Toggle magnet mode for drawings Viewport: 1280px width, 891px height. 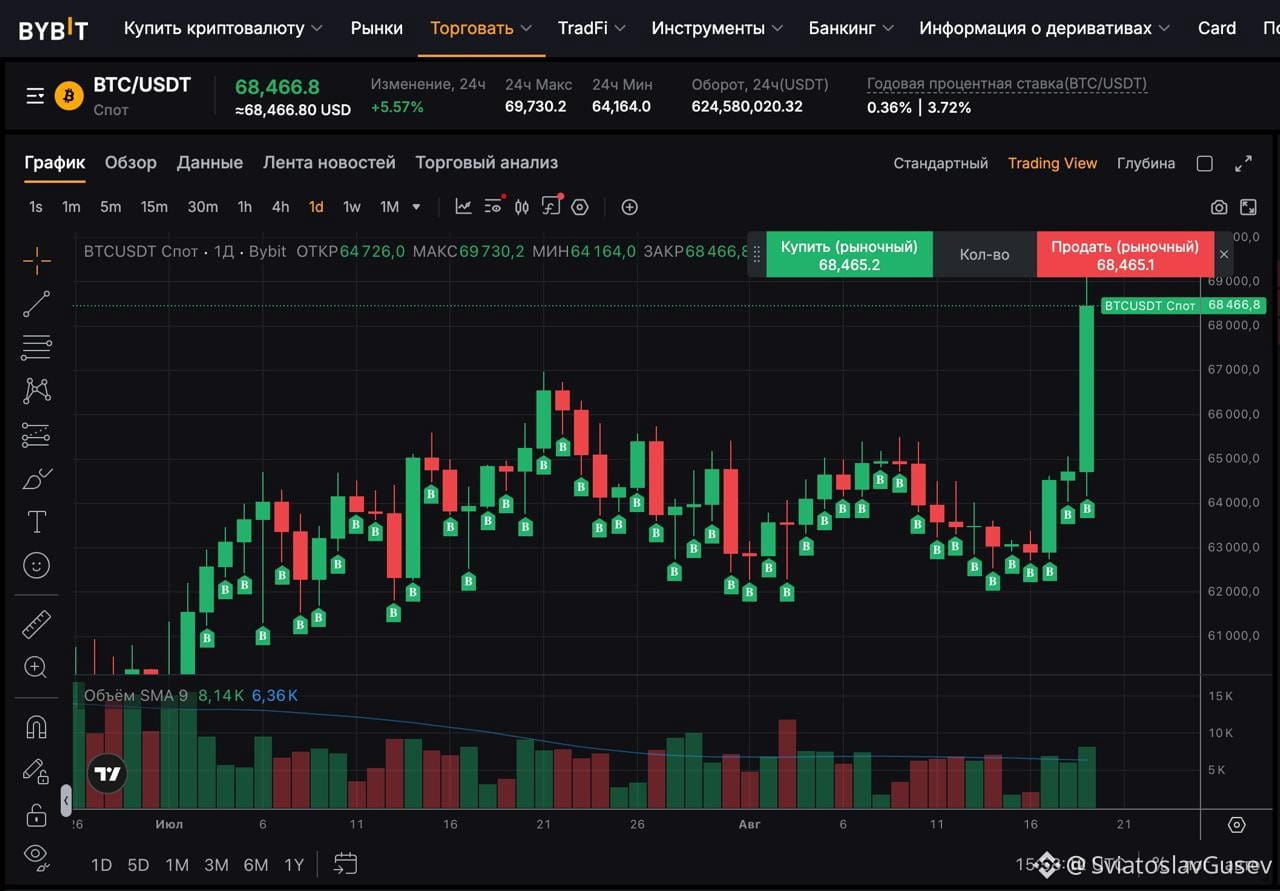pyautogui.click(x=37, y=727)
